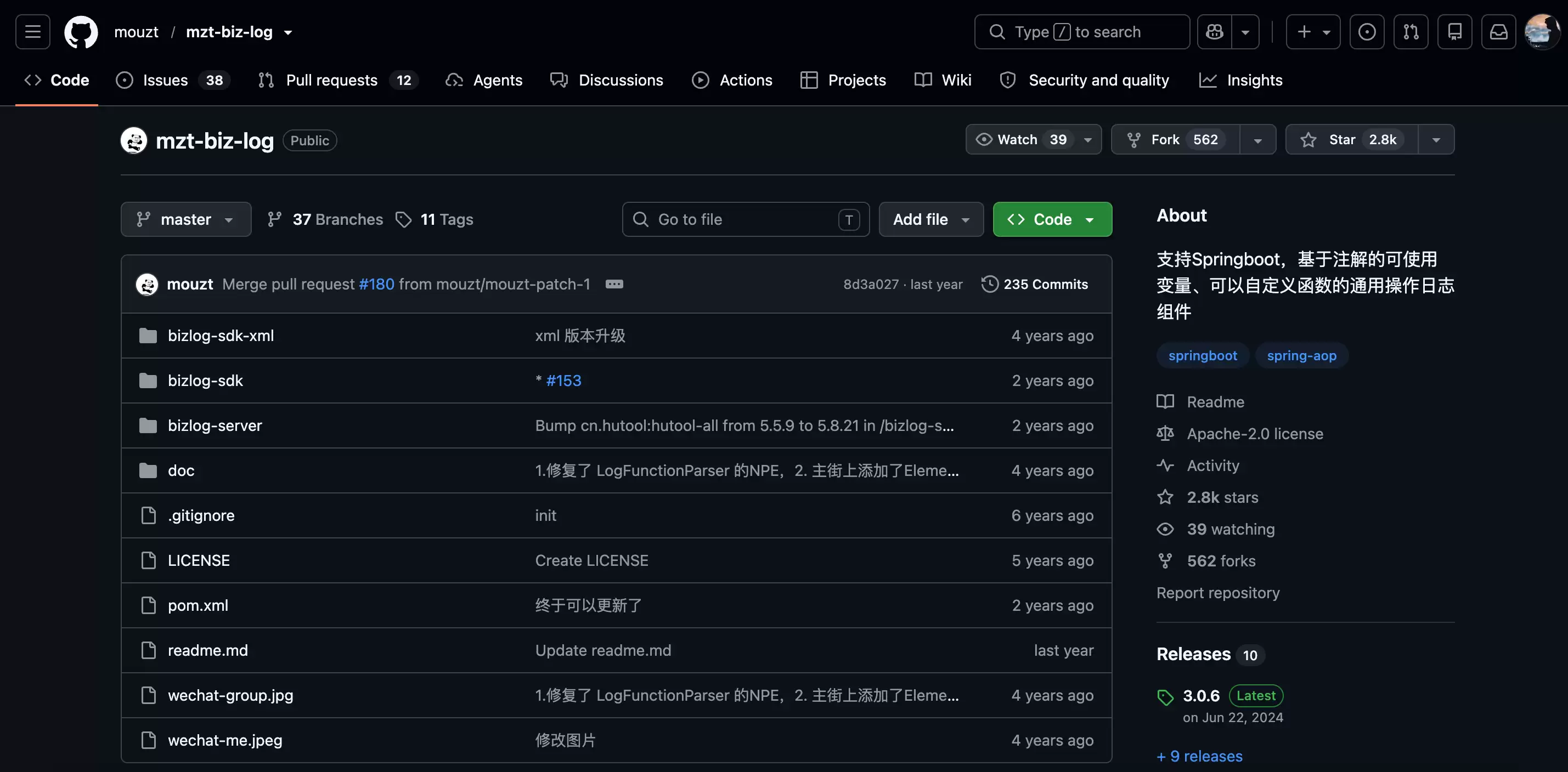The height and width of the screenshot is (772, 1568).
Task: Open the 235 Commits history link
Action: pyautogui.click(x=1034, y=284)
